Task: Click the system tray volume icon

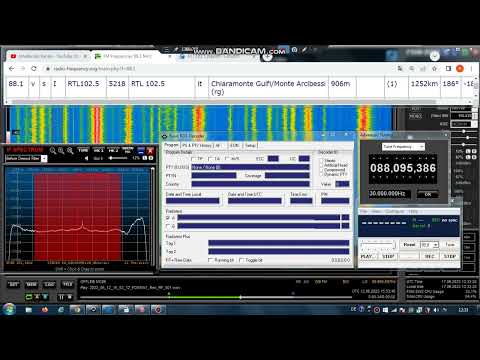Action: [x=436, y=310]
